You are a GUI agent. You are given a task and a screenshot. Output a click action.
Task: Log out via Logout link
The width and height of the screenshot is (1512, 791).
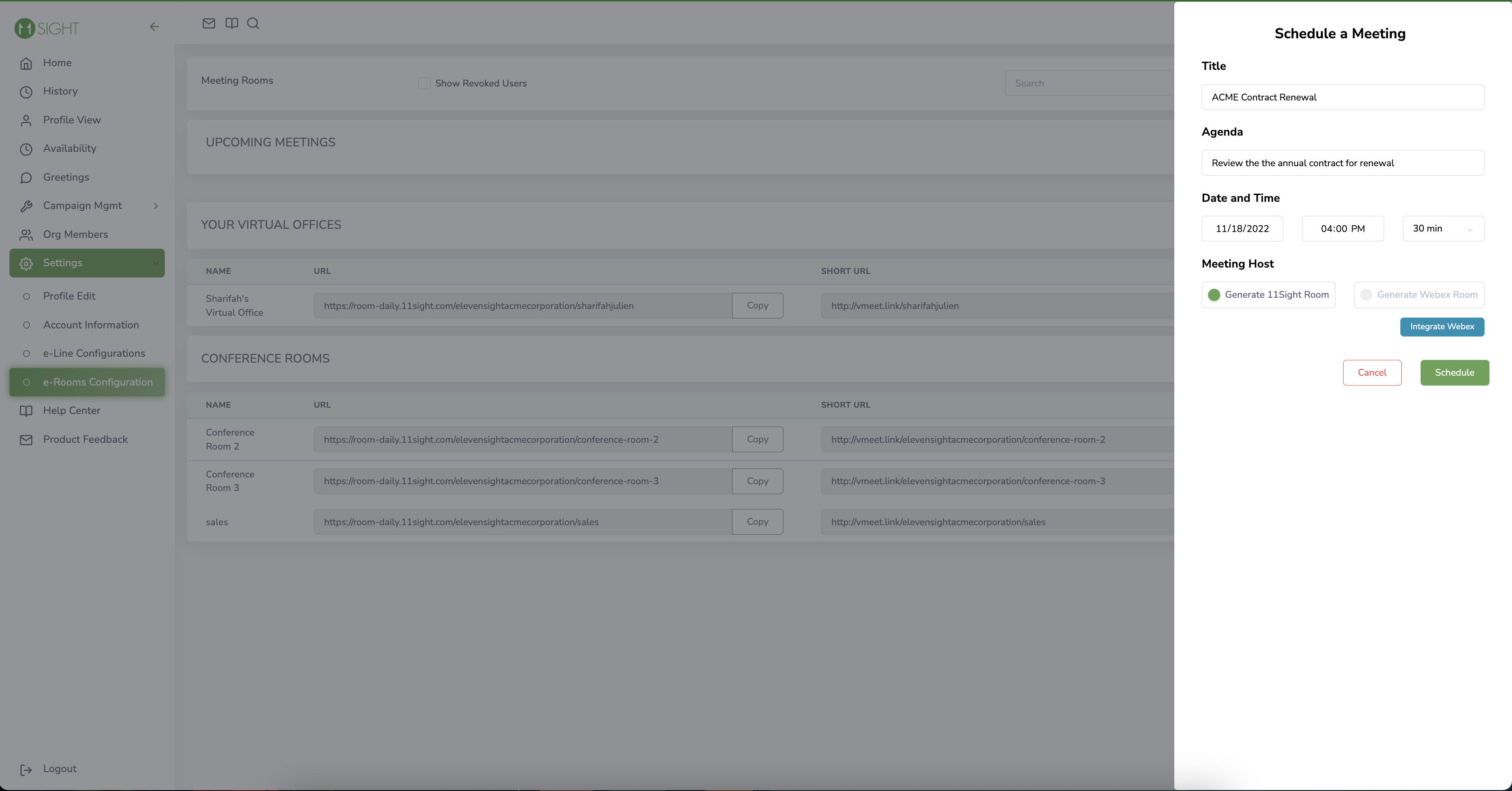[x=59, y=768]
